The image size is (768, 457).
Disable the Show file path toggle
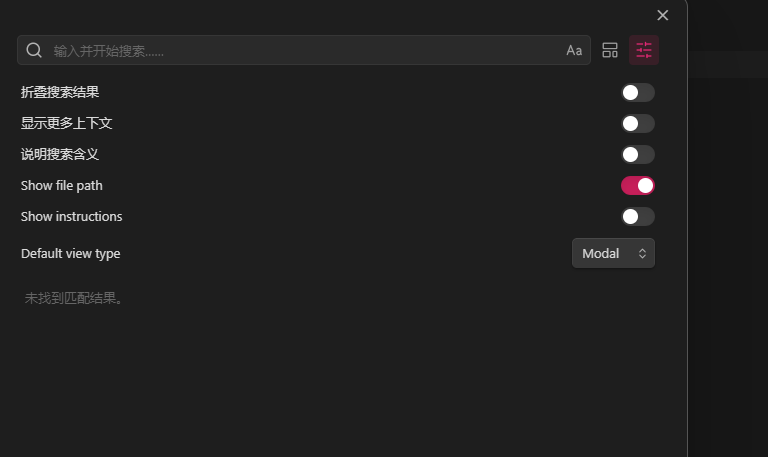click(638, 186)
